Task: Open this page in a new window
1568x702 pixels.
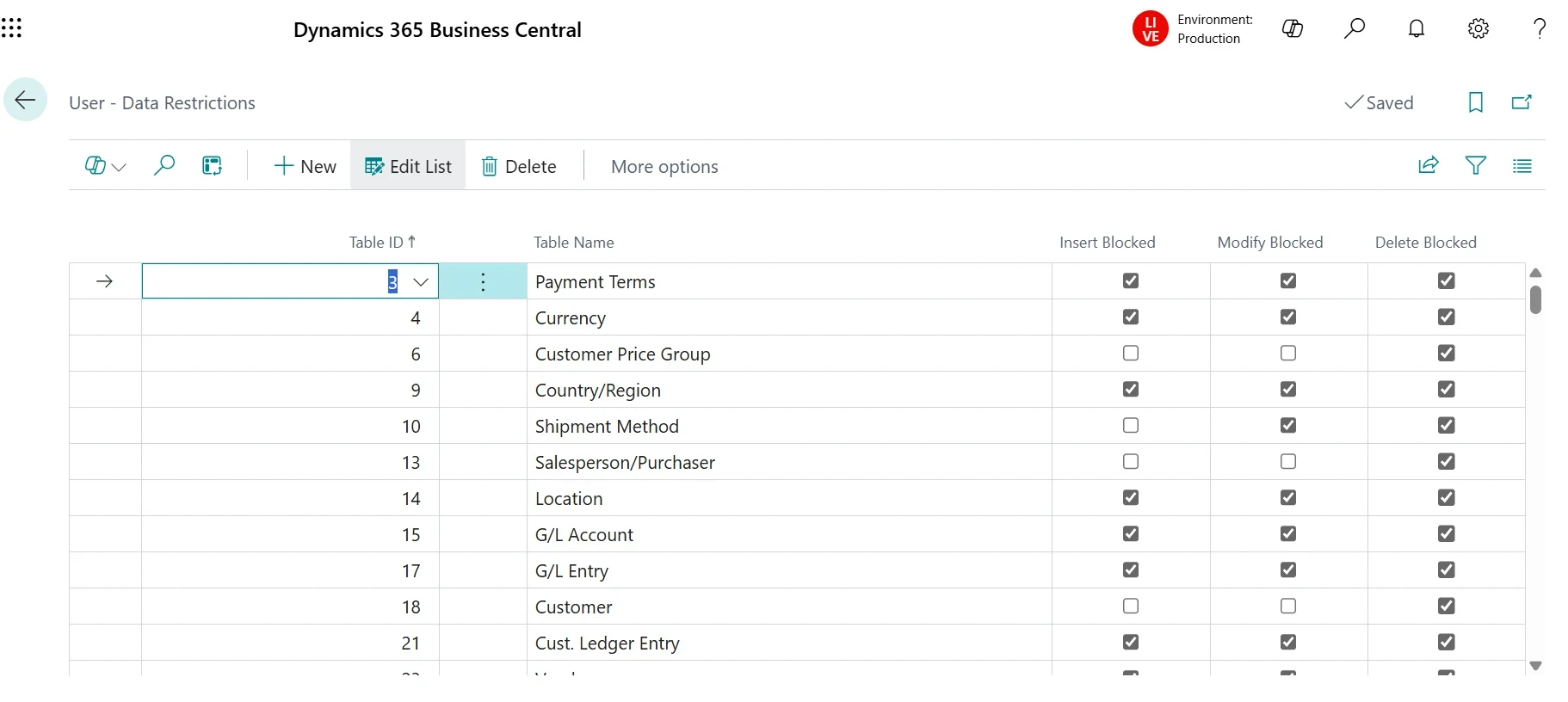Action: click(1522, 102)
